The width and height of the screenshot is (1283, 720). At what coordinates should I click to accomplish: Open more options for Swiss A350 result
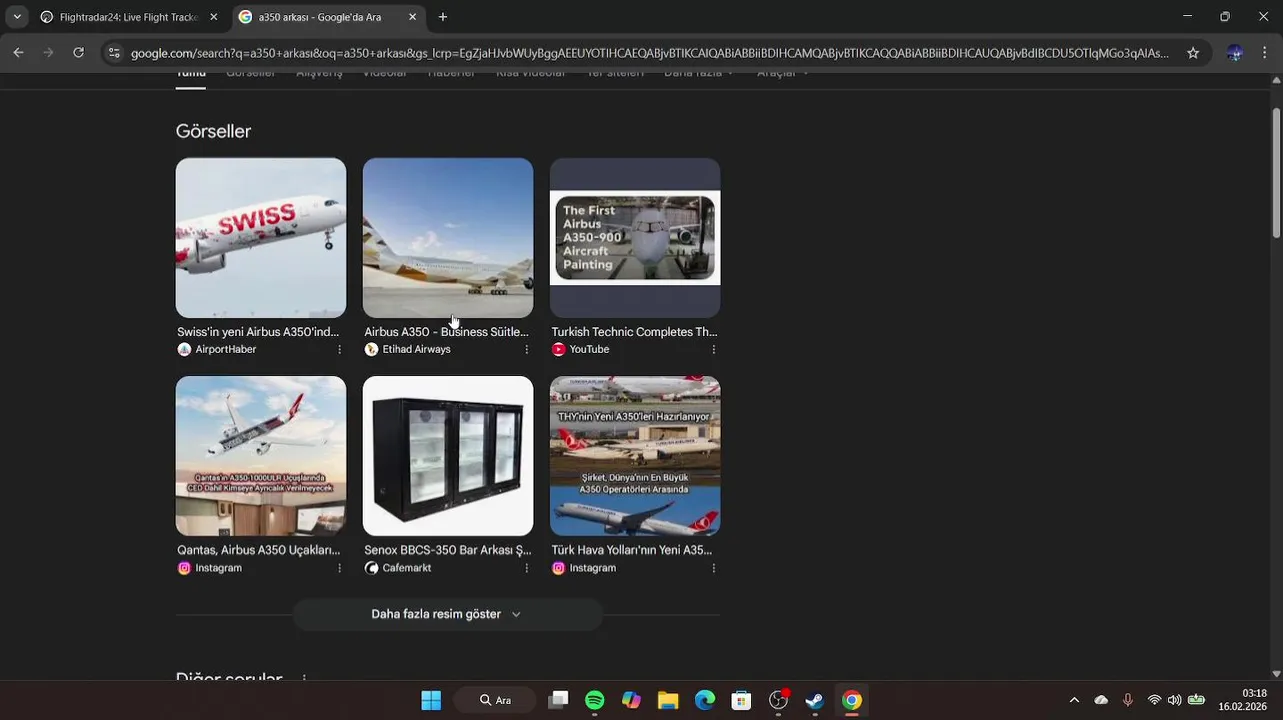click(339, 349)
